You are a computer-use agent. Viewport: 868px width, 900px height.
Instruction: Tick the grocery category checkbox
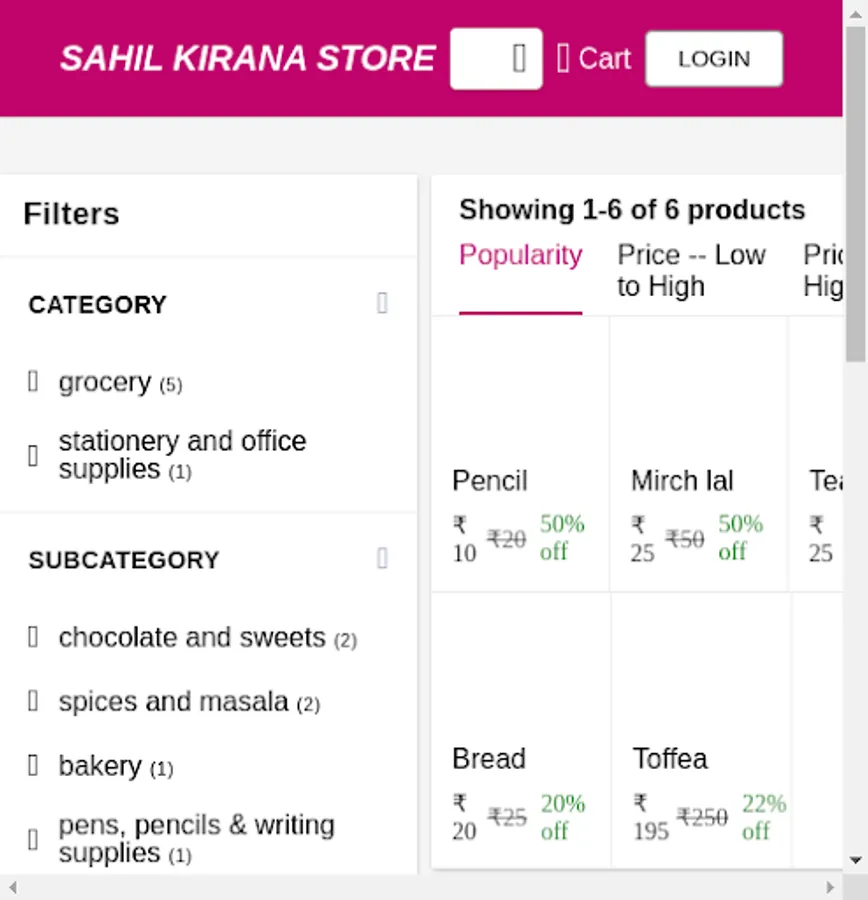click(33, 381)
